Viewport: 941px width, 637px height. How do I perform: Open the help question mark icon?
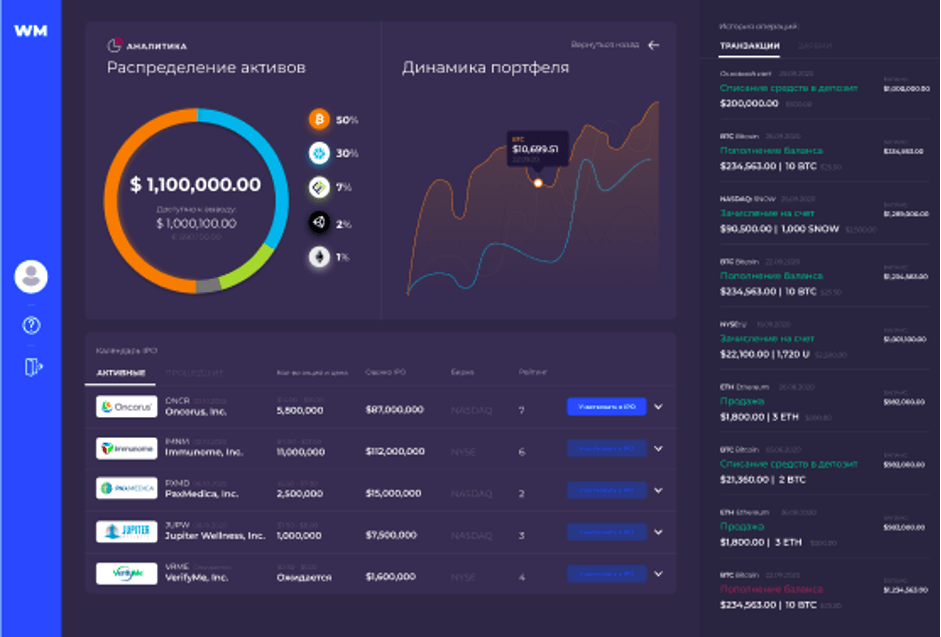31,325
